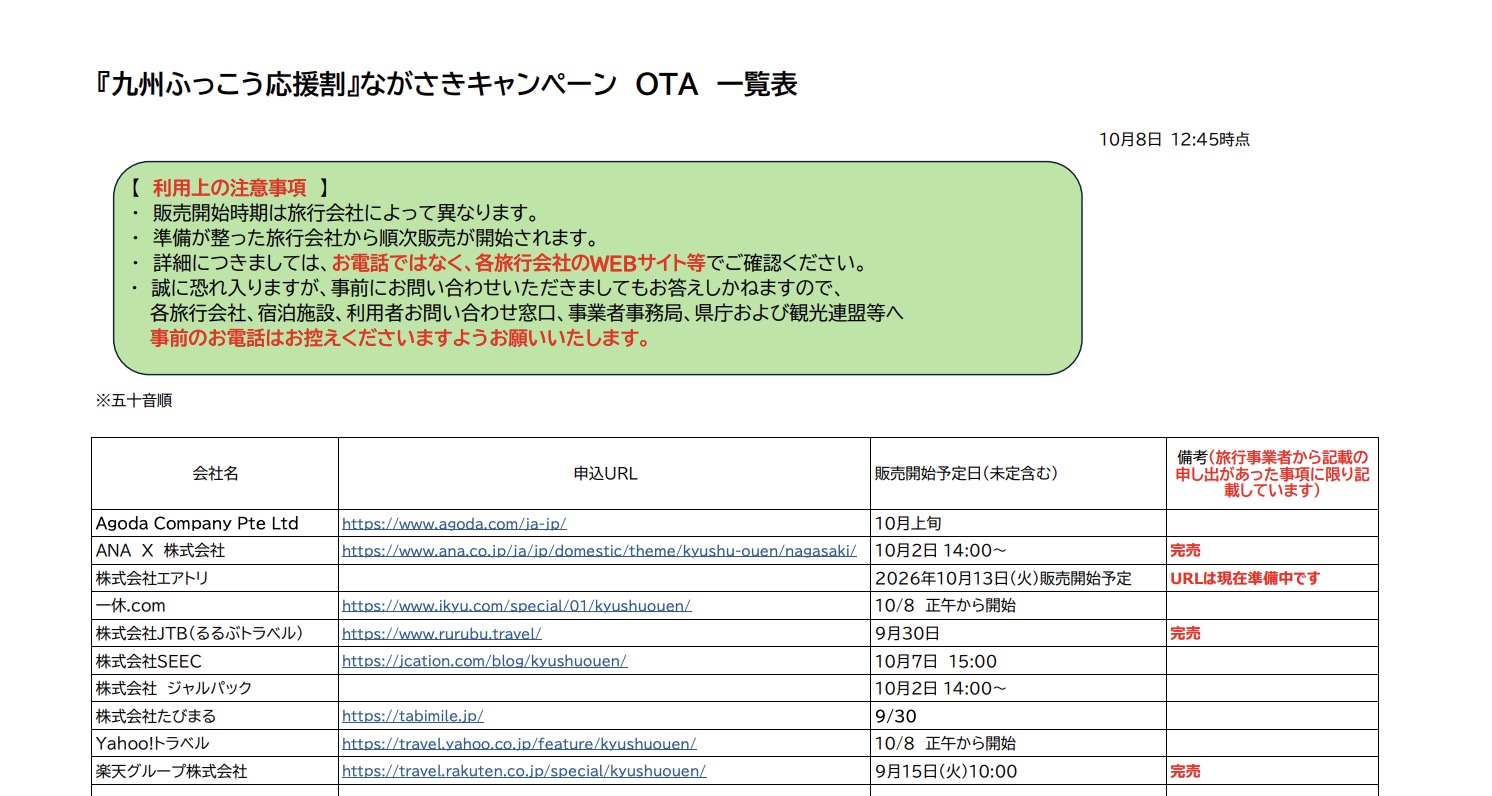Click the 申込URL column header
1492x796 pixels.
click(x=605, y=474)
